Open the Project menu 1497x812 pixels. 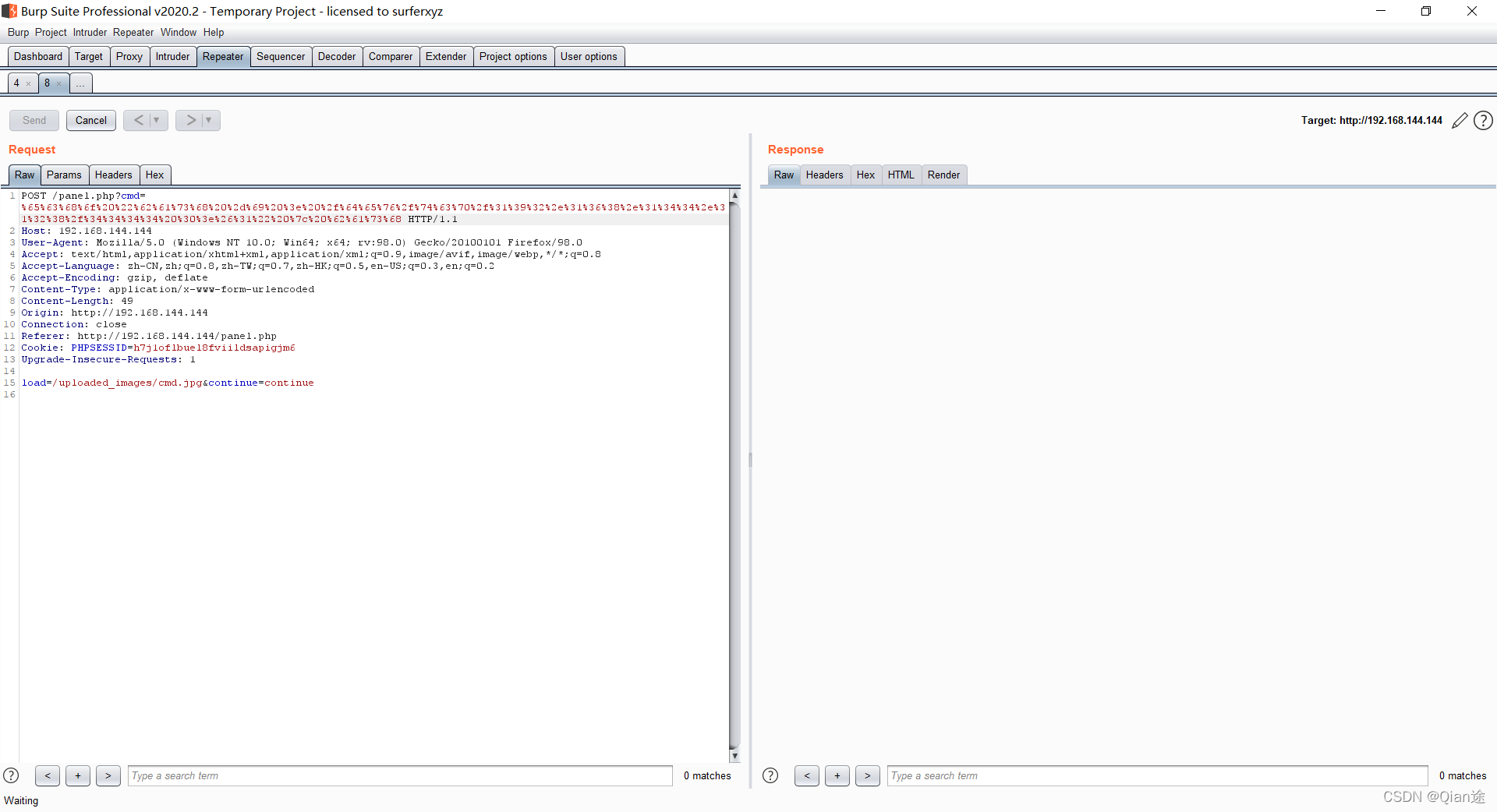tap(51, 32)
